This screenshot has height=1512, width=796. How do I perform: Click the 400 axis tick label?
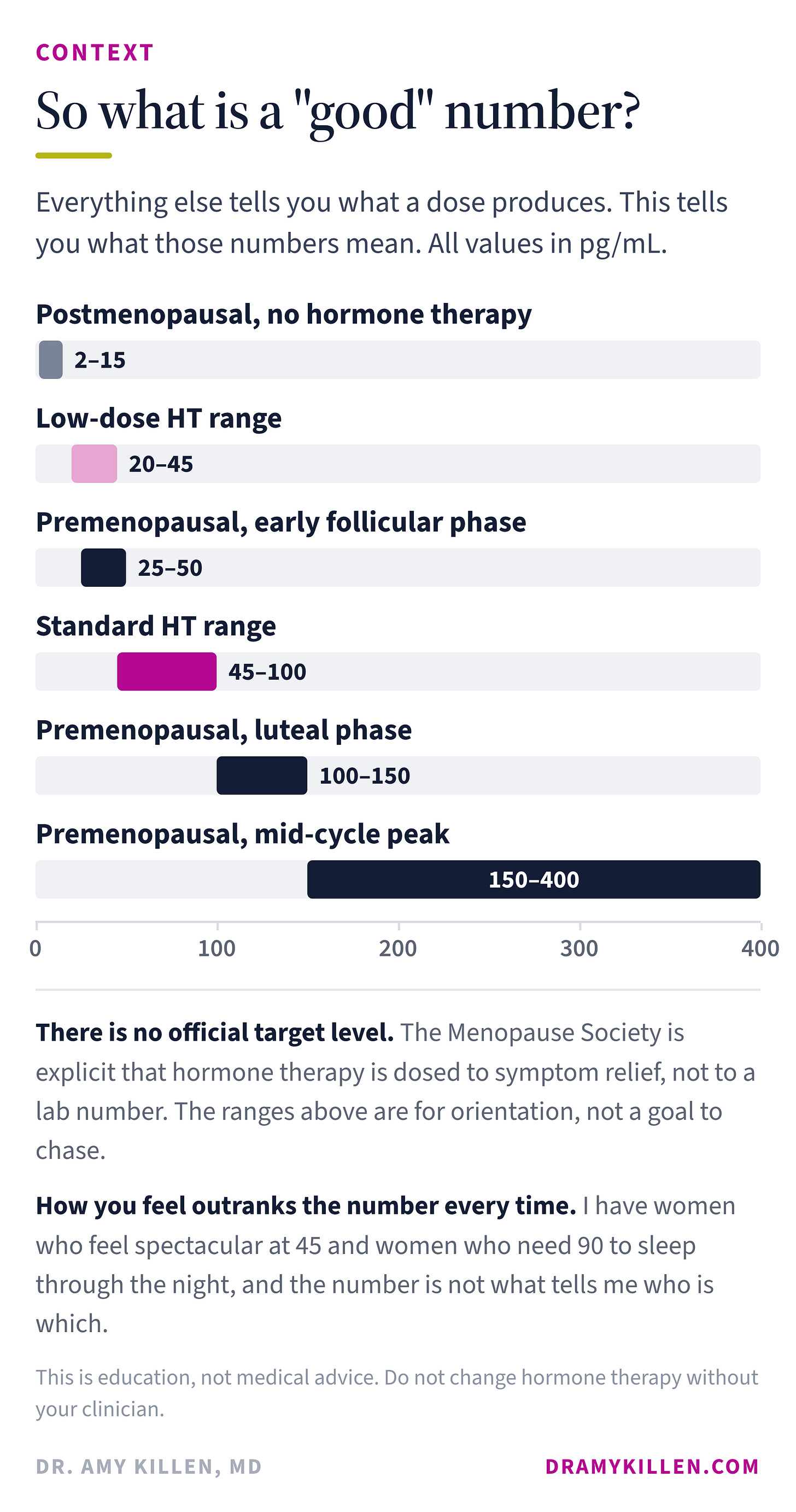pyautogui.click(x=760, y=949)
